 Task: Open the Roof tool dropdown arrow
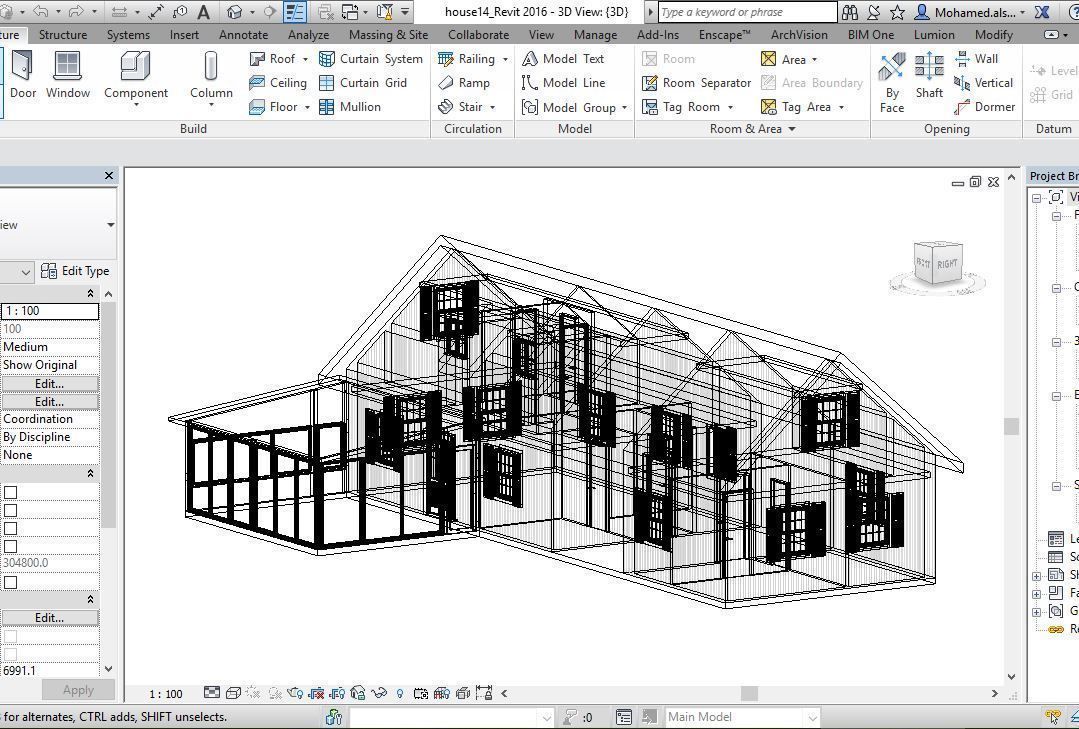coord(306,60)
